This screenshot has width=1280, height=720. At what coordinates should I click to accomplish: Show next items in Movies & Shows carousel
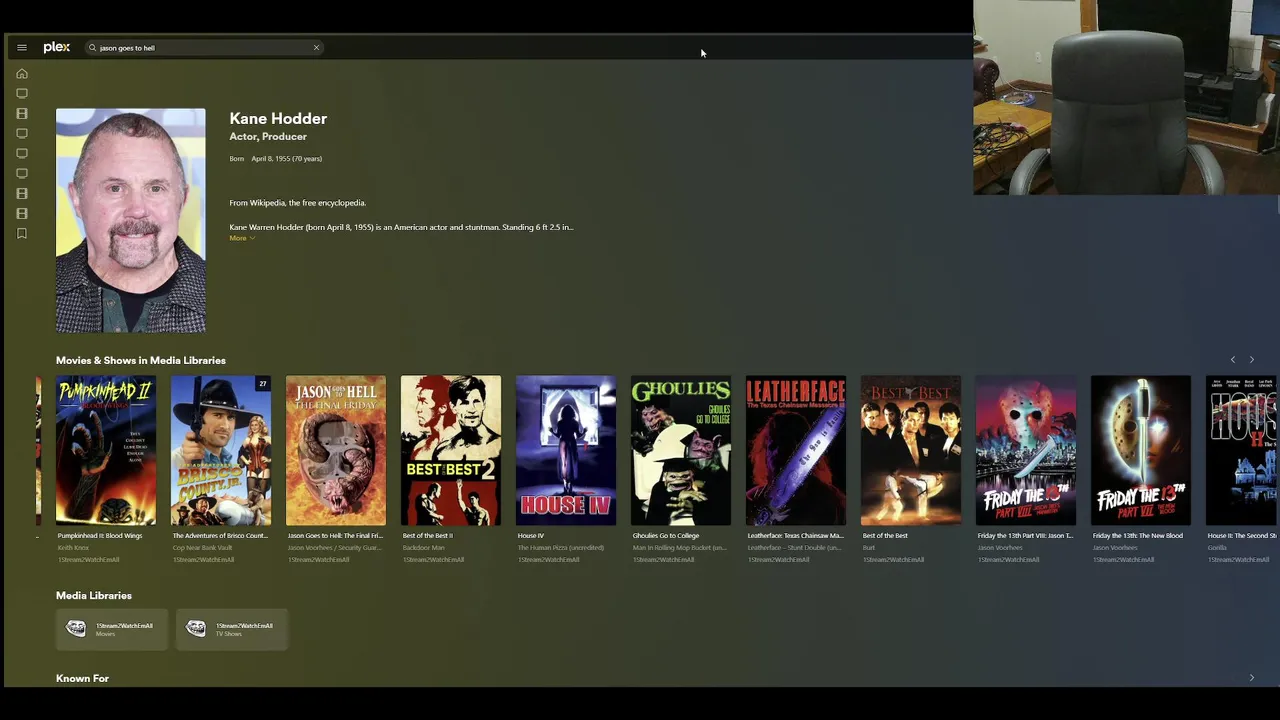(x=1251, y=360)
